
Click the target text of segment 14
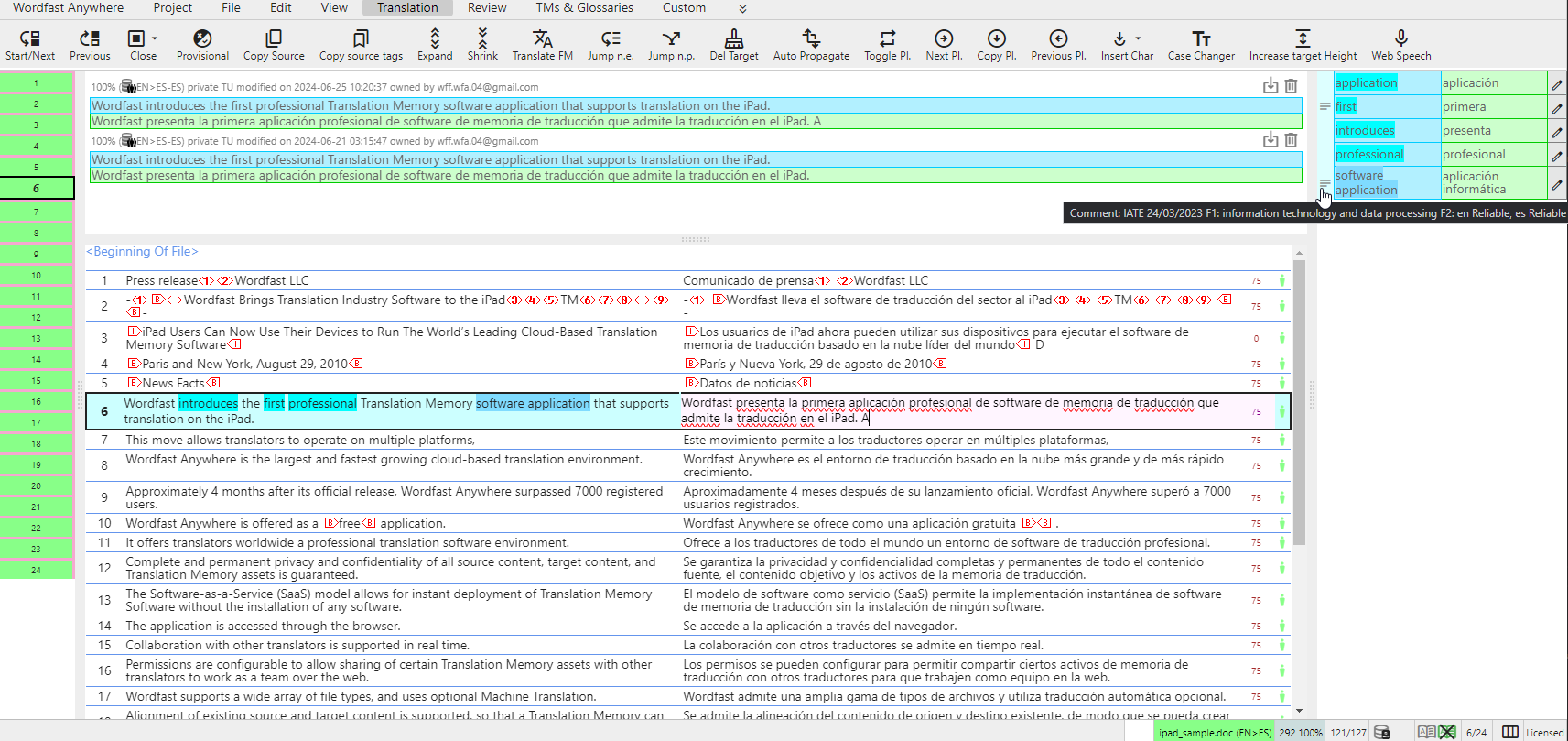click(x=819, y=626)
